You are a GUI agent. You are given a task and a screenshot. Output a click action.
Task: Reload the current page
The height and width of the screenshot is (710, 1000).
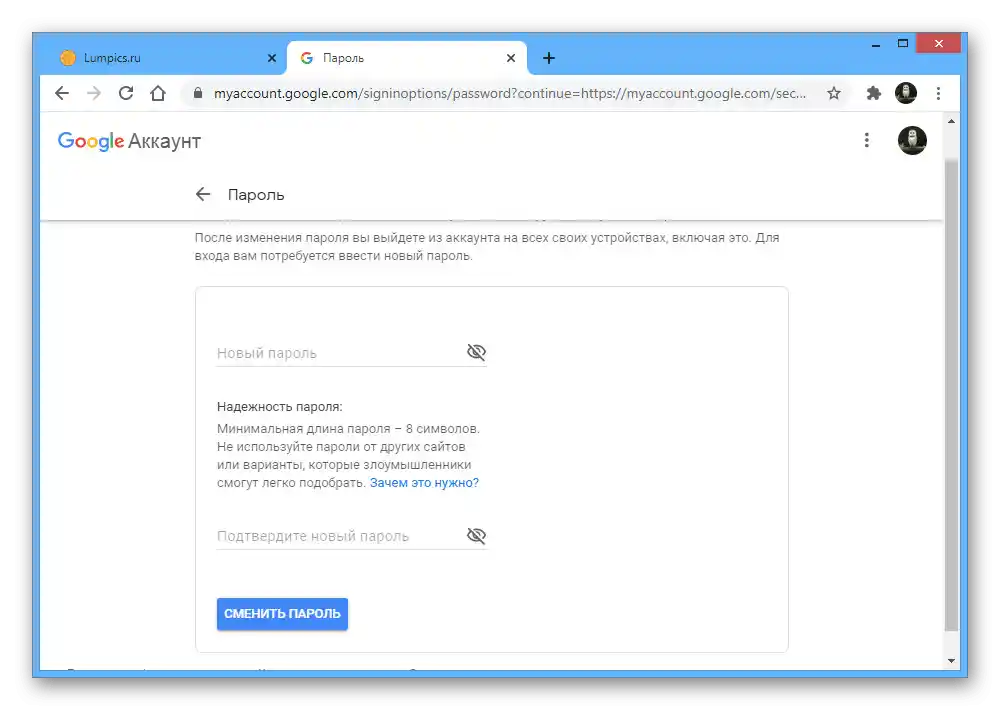click(126, 93)
